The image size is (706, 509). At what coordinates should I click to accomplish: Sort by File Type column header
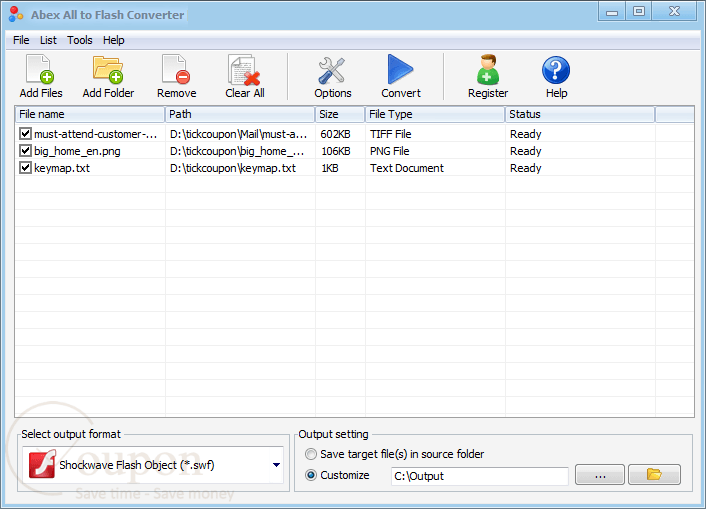(x=435, y=114)
